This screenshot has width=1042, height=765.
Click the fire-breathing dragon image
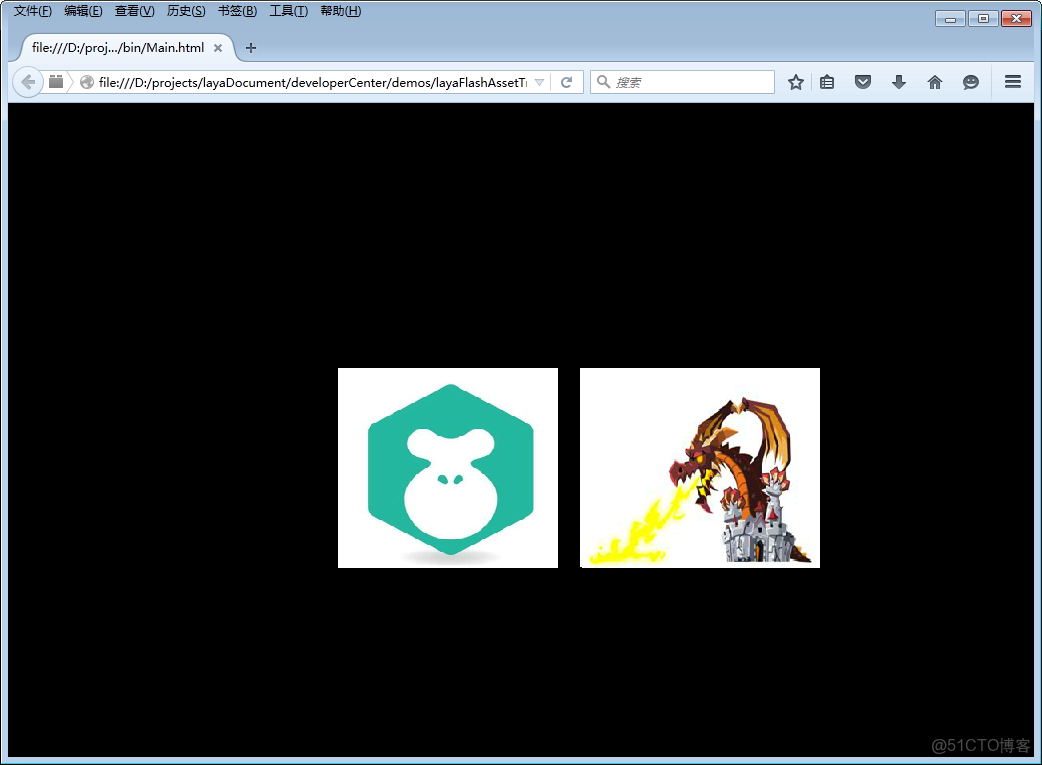(700, 468)
